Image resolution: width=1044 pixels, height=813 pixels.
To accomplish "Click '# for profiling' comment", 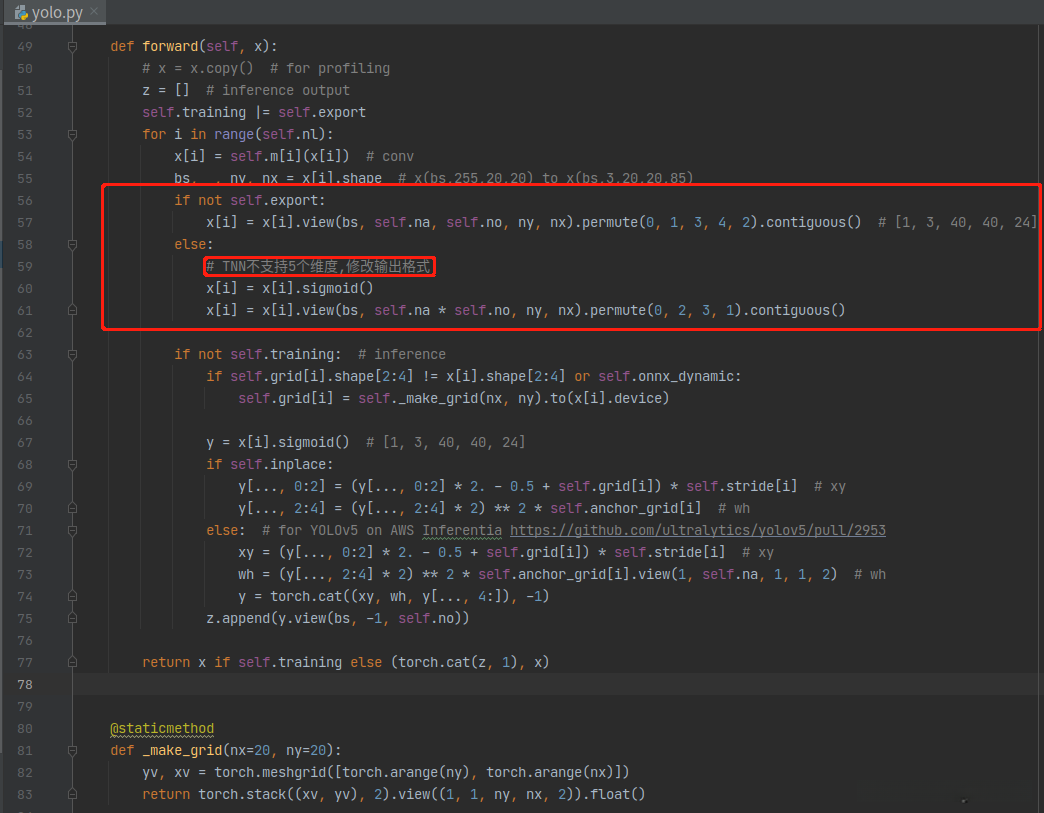I will (330, 69).
